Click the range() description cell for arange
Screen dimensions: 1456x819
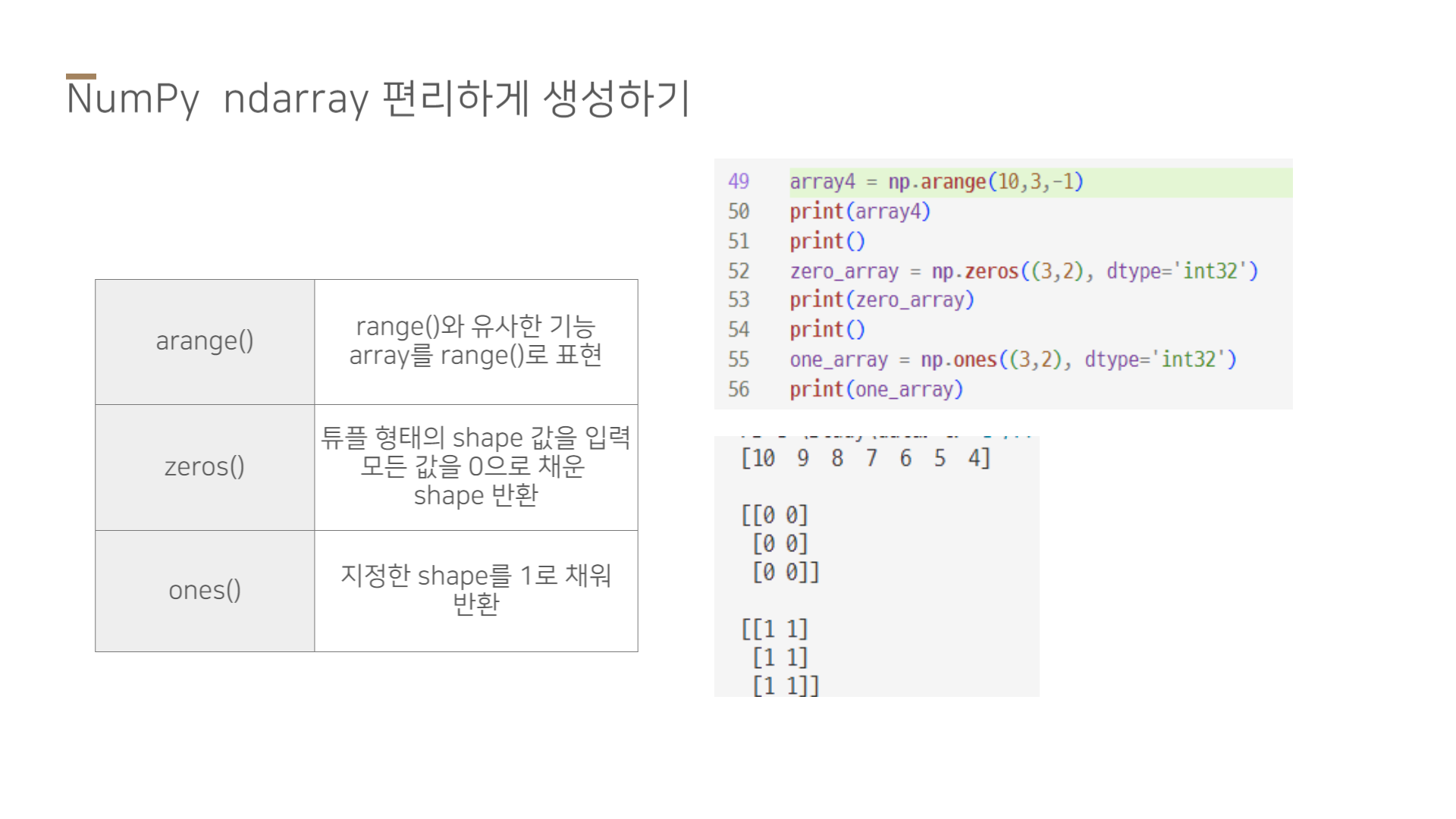tap(475, 341)
